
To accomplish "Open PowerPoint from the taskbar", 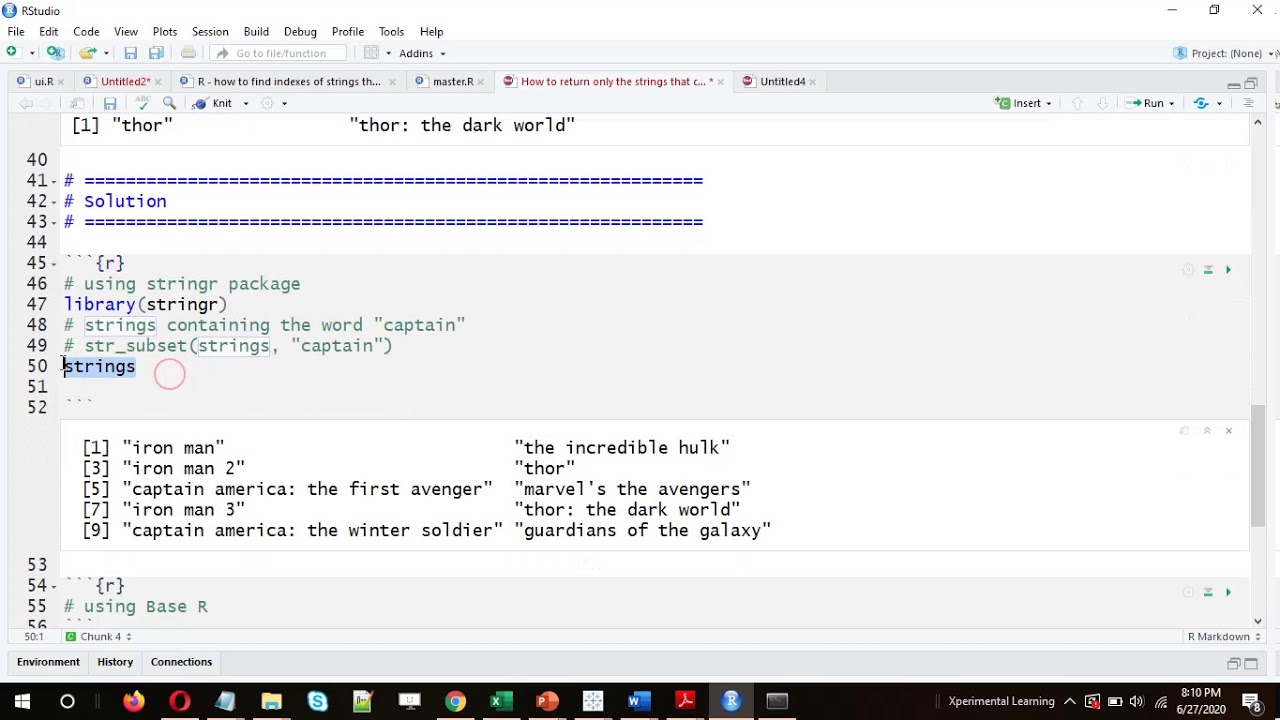I will [x=547, y=701].
